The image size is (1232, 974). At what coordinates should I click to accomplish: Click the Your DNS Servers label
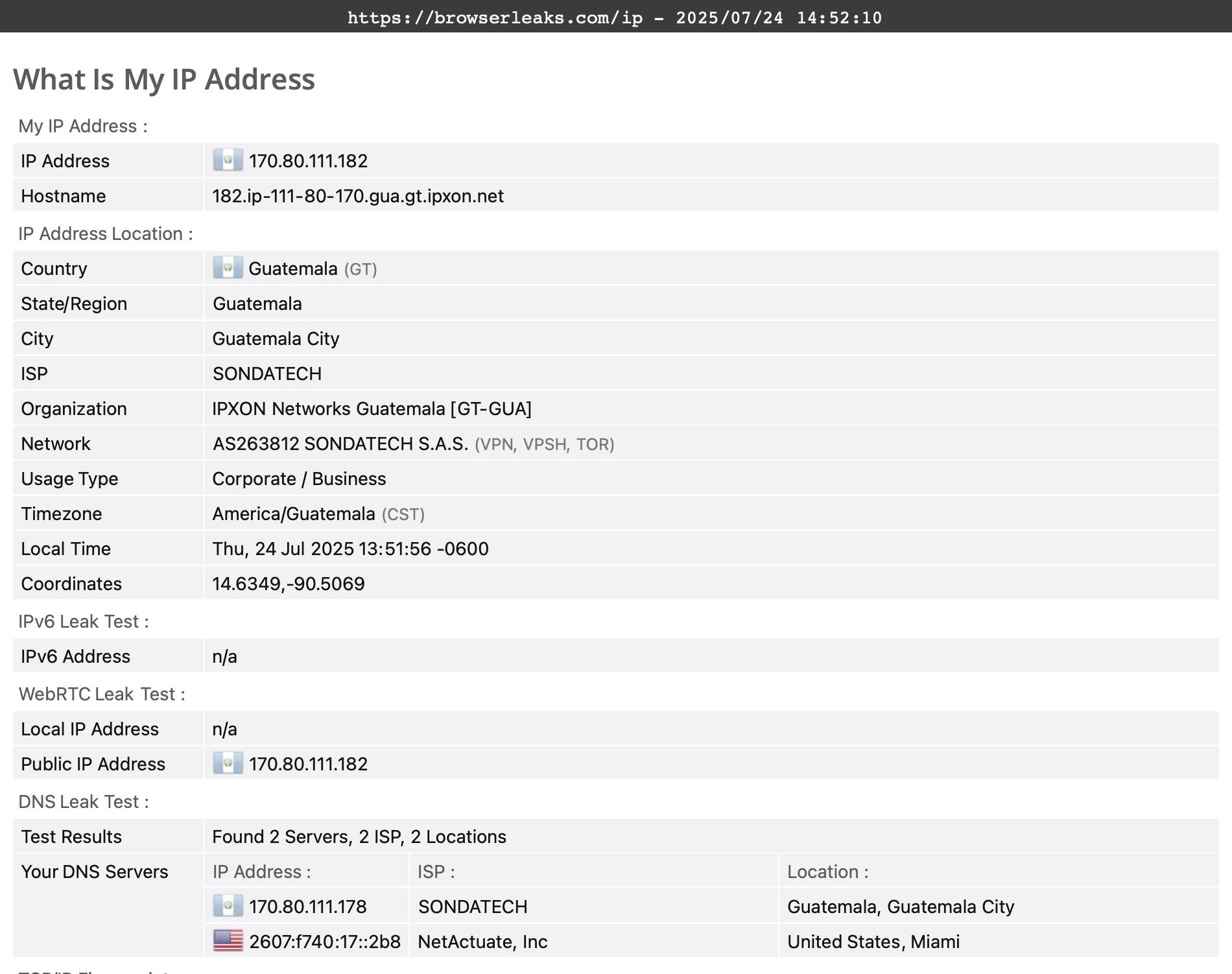(95, 872)
